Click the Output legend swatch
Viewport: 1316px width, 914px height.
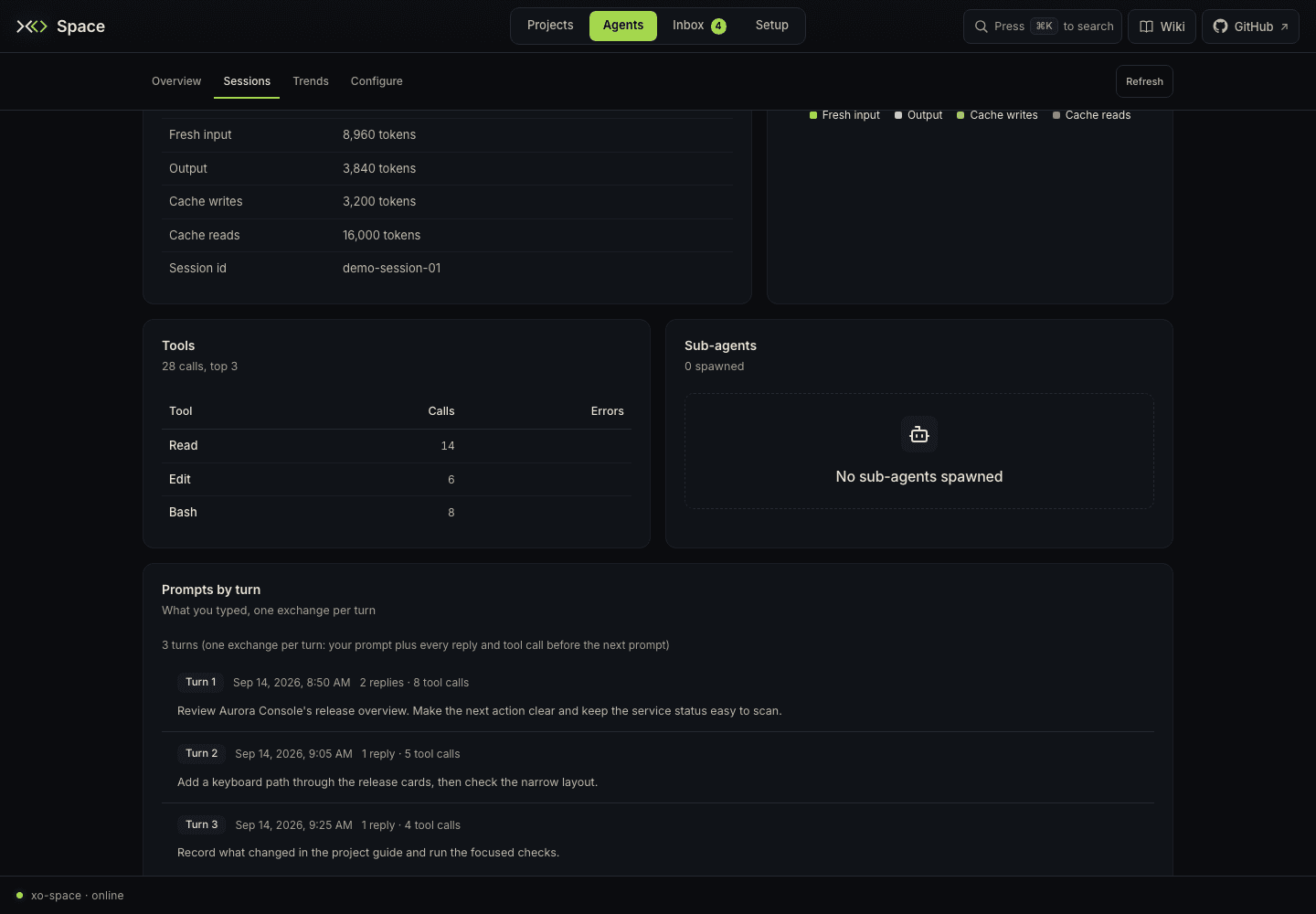[898, 115]
